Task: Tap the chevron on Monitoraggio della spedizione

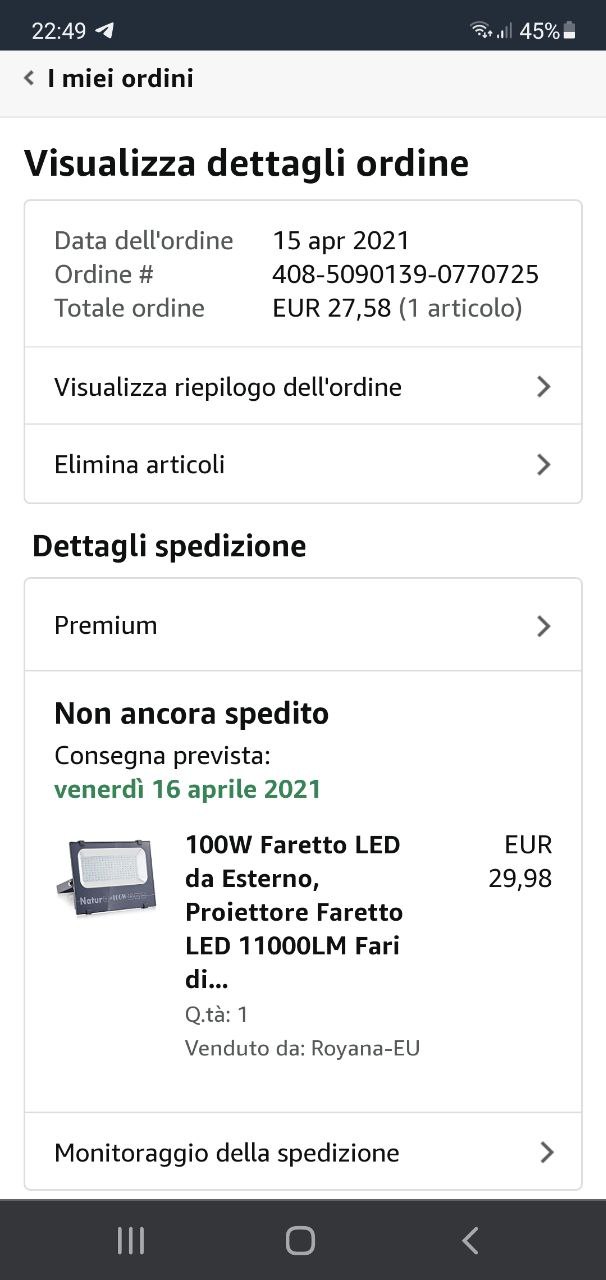Action: tap(546, 1152)
